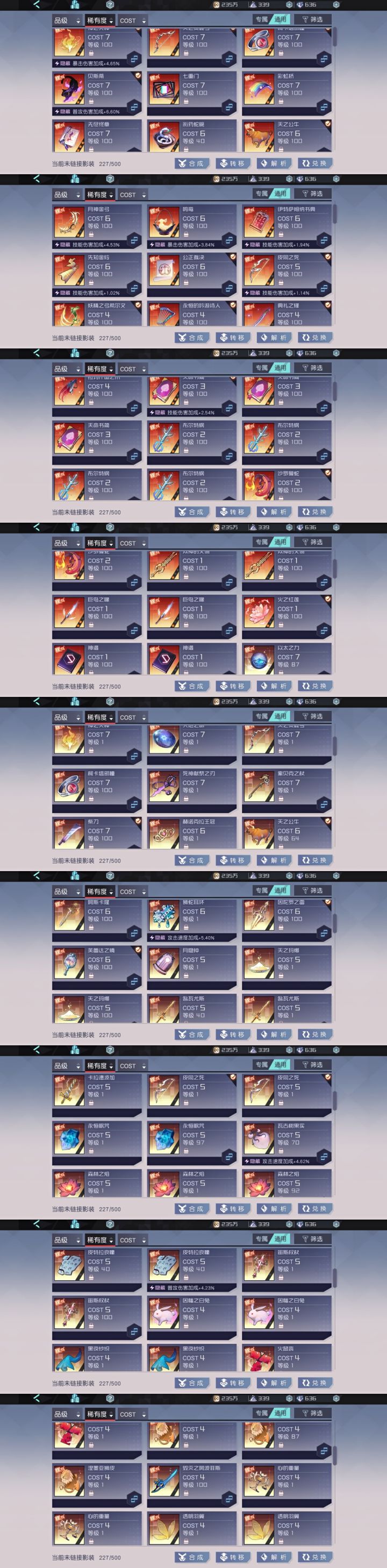Image resolution: width=387 pixels, height=1568 pixels.
Task: Switch to 专属 tab above the 彩虹桥 card
Action: pyautogui.click(x=262, y=19)
